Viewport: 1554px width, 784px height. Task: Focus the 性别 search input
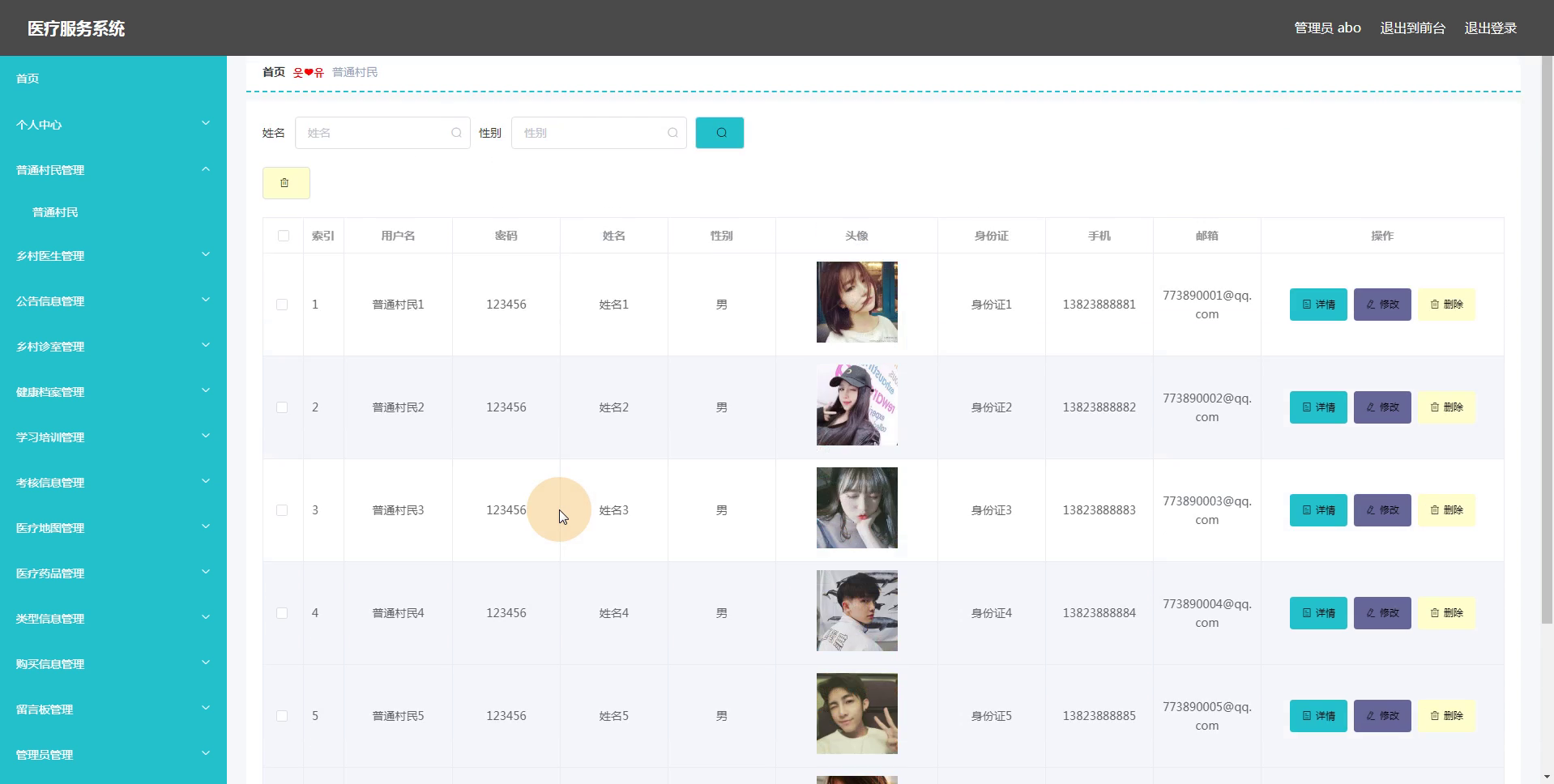(599, 133)
